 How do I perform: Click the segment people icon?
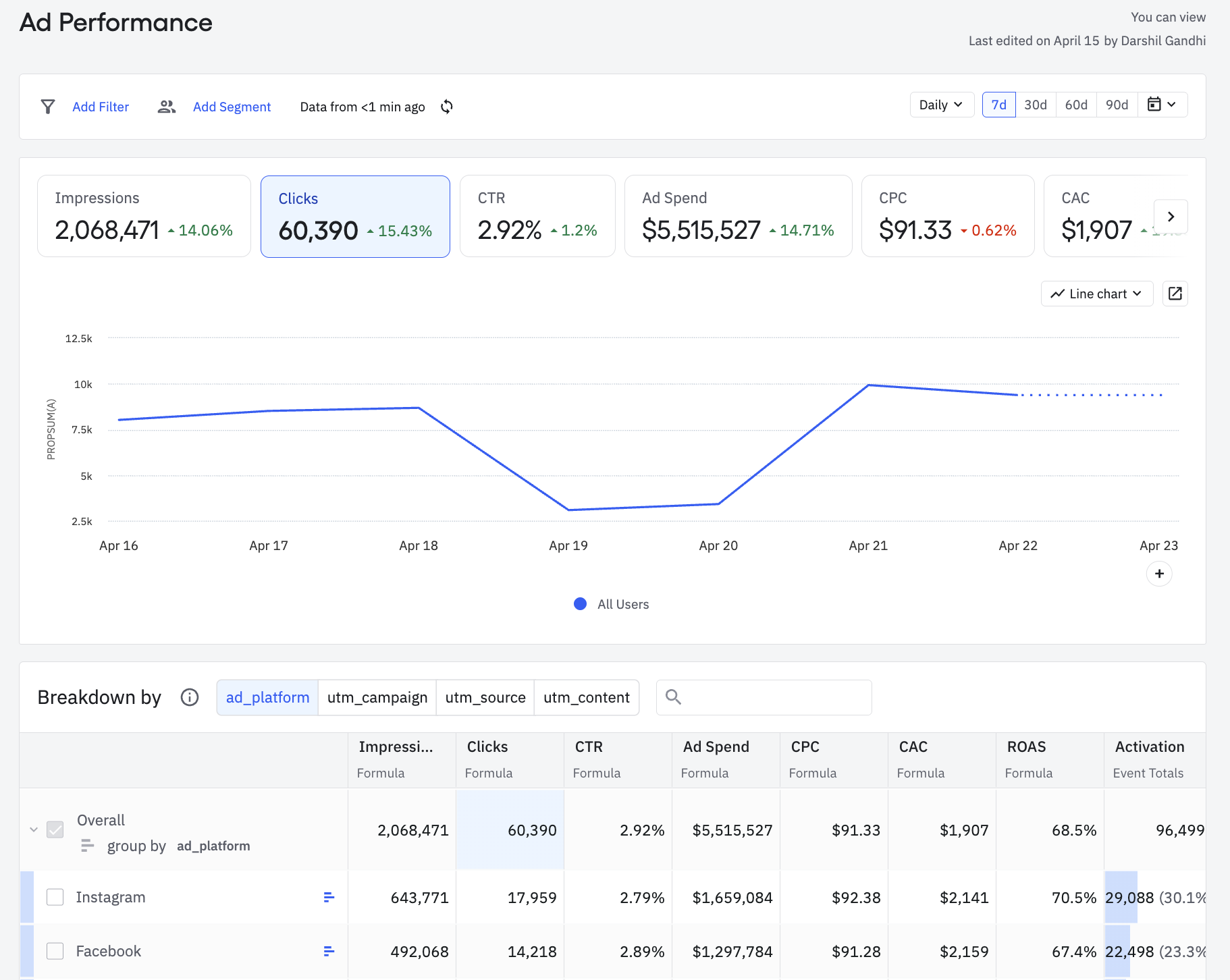167,107
